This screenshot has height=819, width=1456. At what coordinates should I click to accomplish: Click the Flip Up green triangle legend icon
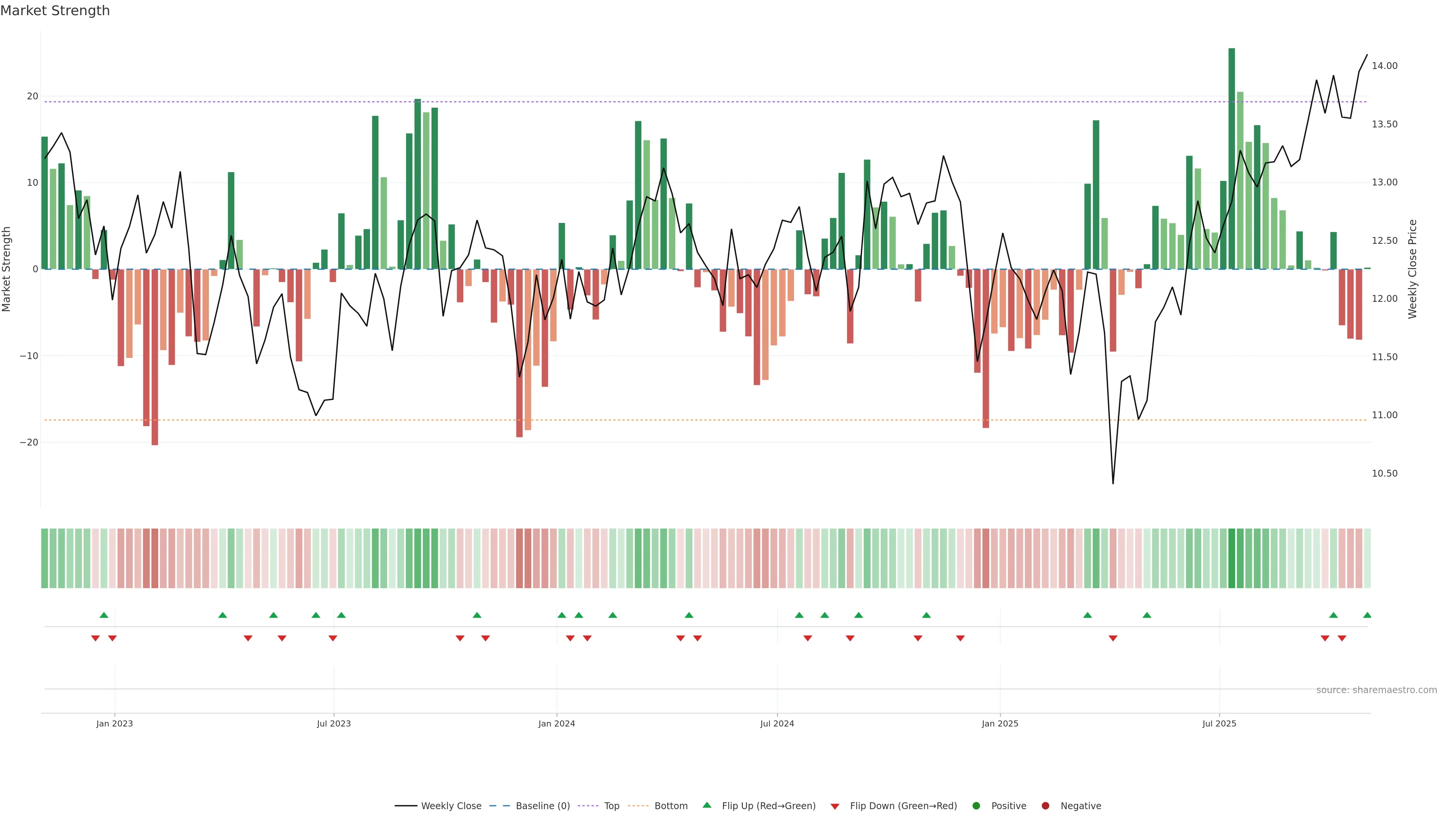click(706, 805)
